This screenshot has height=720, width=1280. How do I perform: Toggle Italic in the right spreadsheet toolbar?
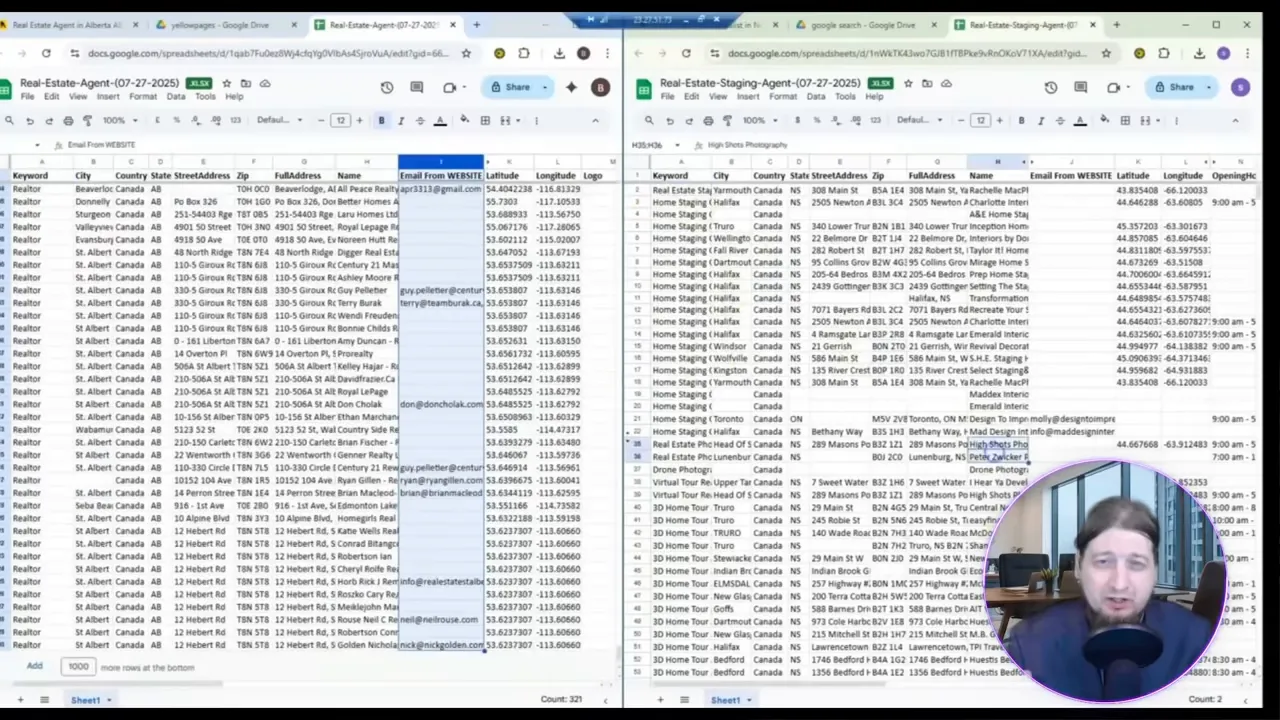1041,120
